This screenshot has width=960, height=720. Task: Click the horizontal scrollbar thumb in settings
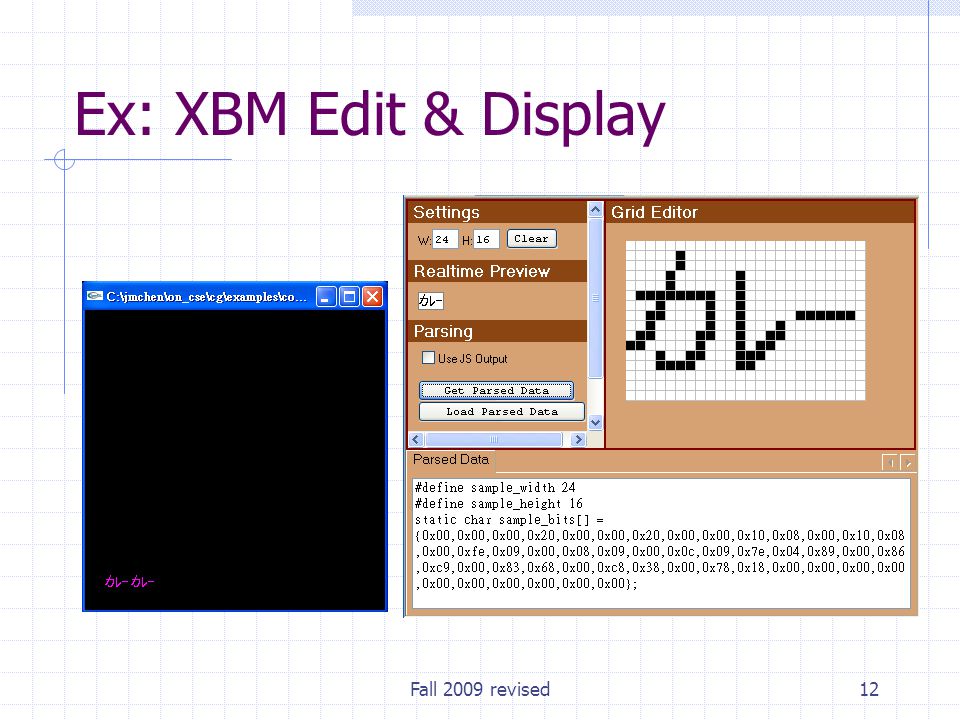pyautogui.click(x=493, y=439)
